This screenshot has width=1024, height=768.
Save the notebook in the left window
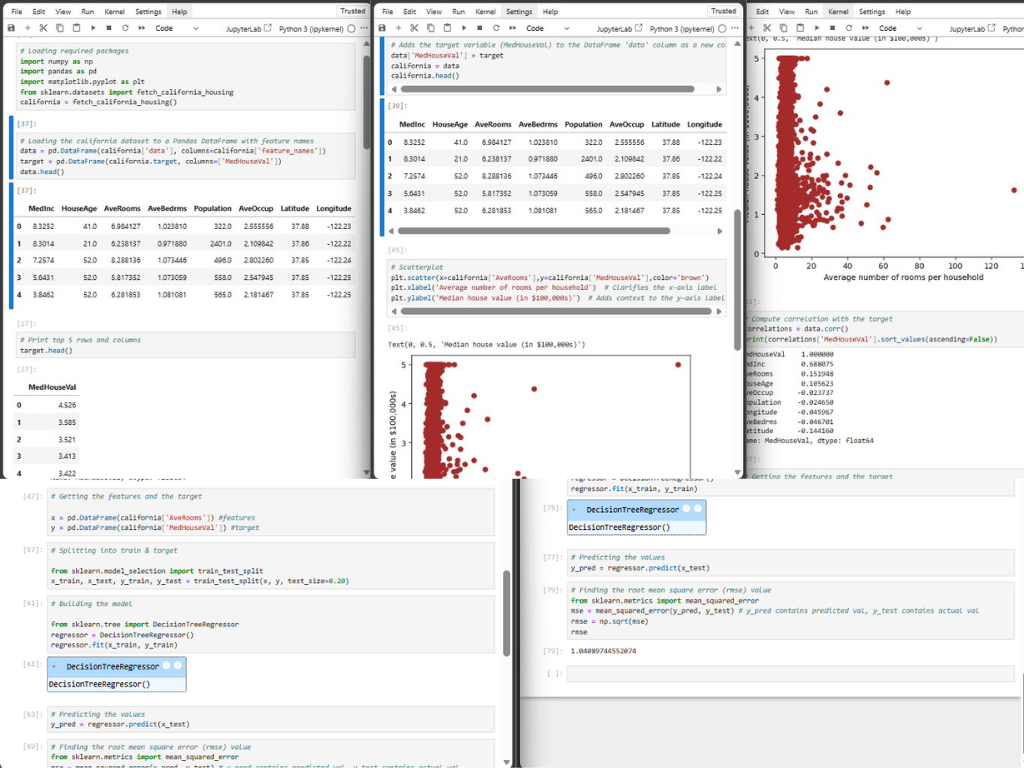[x=11, y=28]
